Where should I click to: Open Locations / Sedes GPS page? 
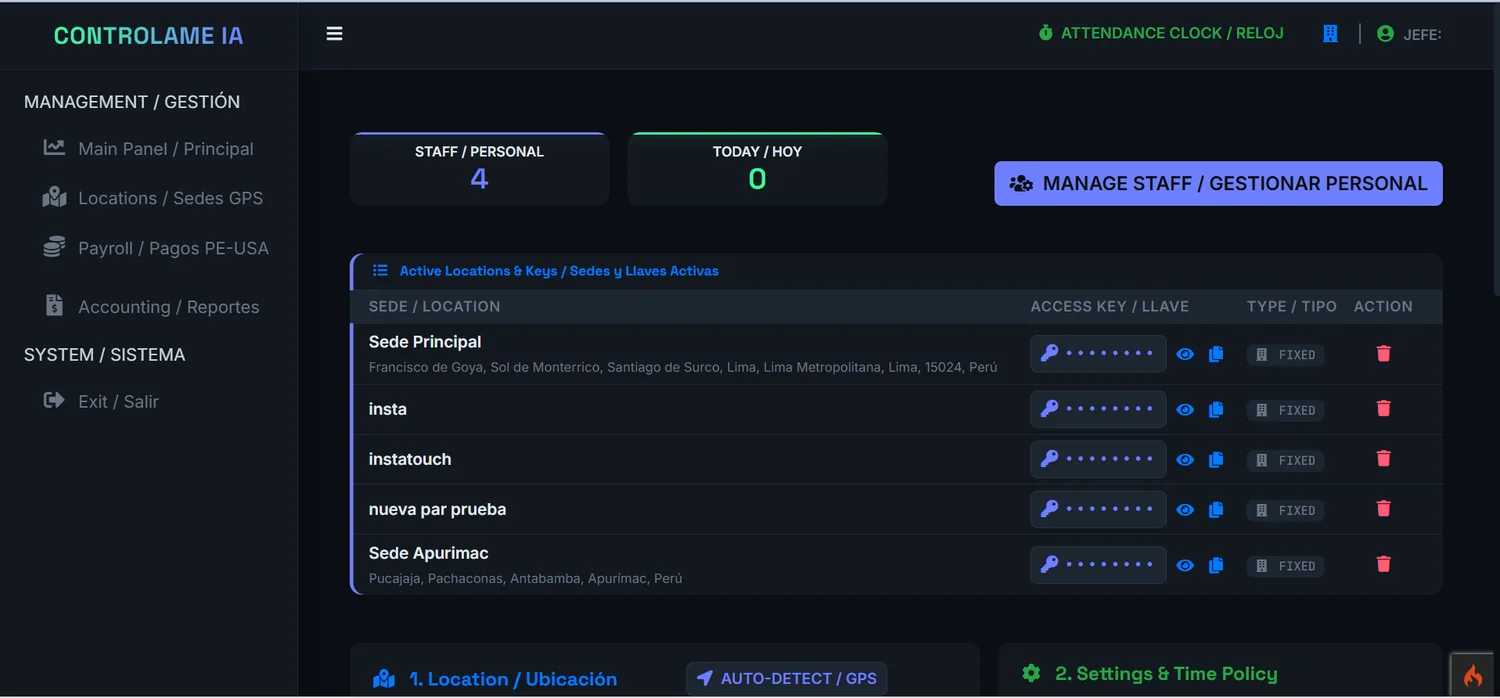[x=152, y=198]
